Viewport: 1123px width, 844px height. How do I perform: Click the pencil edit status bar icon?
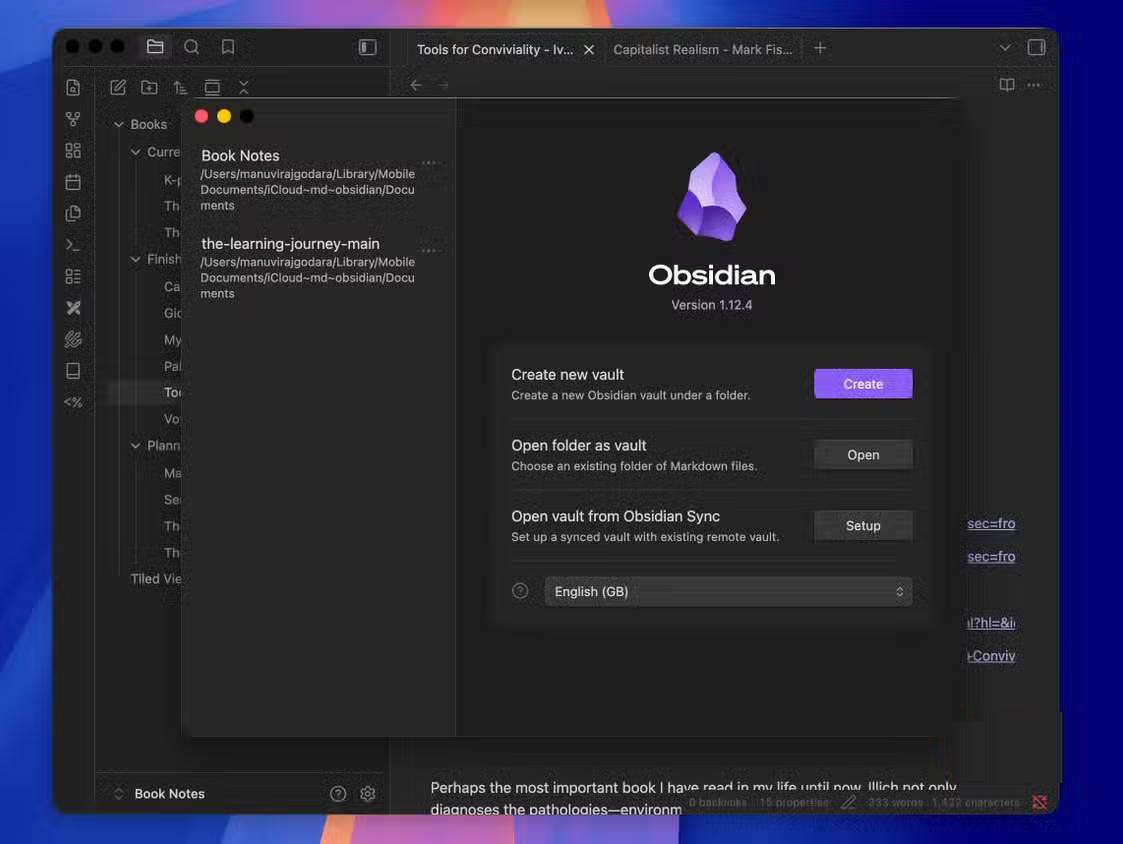click(849, 802)
